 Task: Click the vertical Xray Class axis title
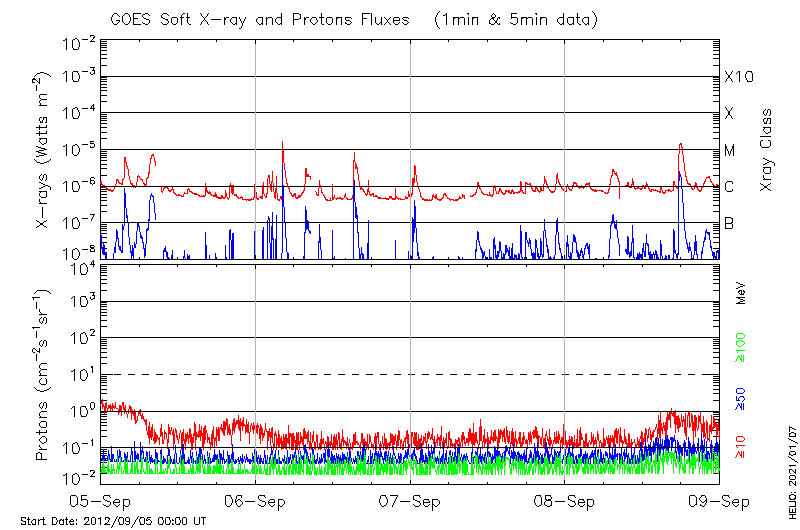coord(766,150)
